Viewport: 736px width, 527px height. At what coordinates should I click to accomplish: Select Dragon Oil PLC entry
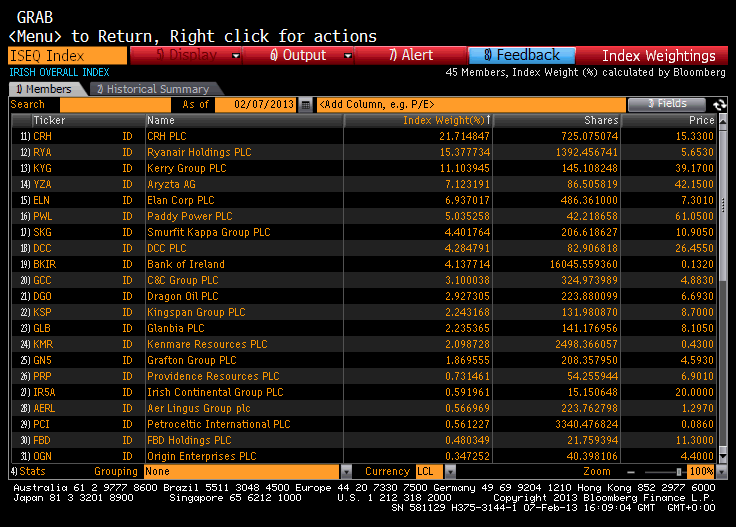point(183,296)
